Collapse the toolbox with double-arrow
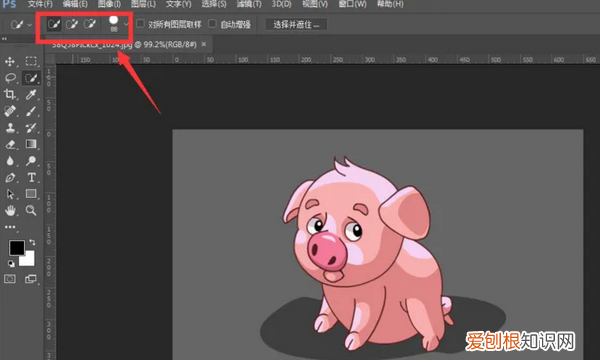The image size is (600, 360). pyautogui.click(x=4, y=39)
